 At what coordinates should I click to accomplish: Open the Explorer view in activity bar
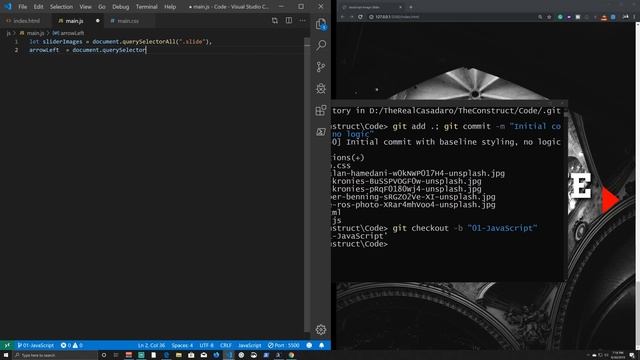click(321, 24)
